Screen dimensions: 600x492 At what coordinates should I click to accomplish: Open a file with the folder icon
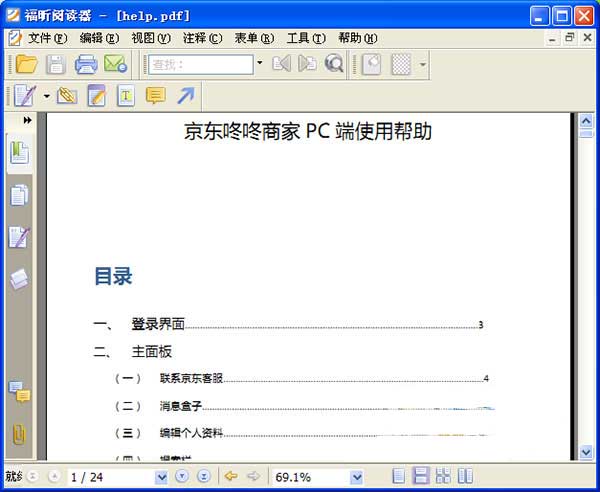pyautogui.click(x=26, y=64)
